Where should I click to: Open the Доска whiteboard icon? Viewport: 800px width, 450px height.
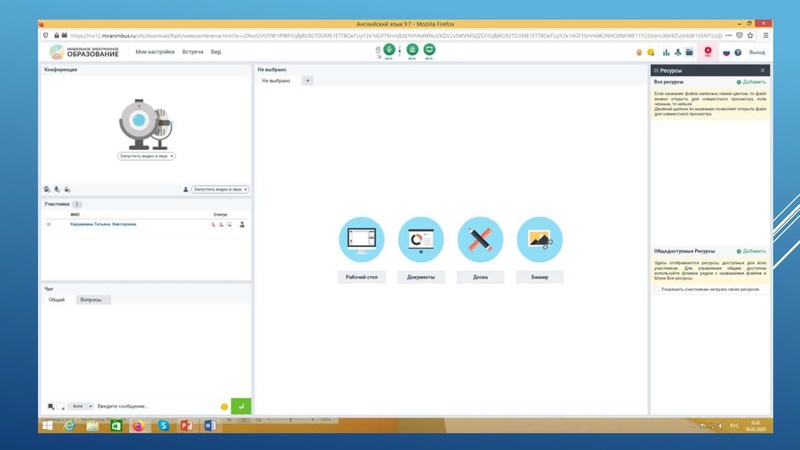(480, 239)
